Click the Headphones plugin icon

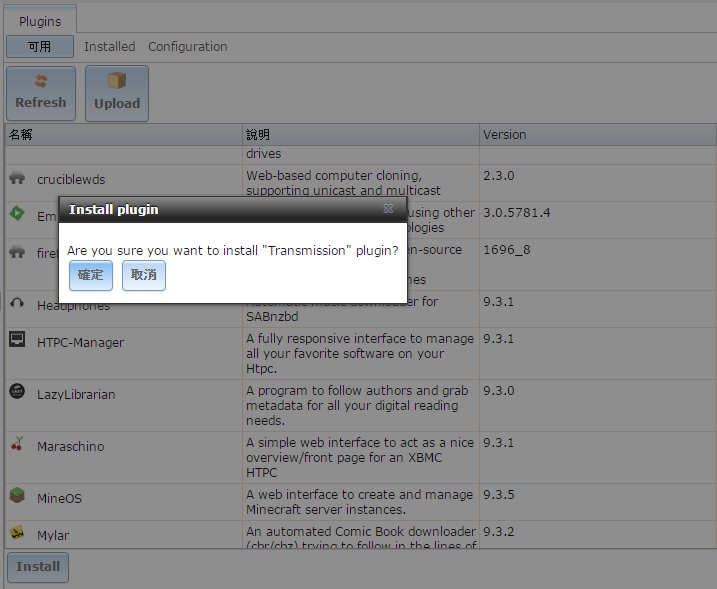coord(17,302)
